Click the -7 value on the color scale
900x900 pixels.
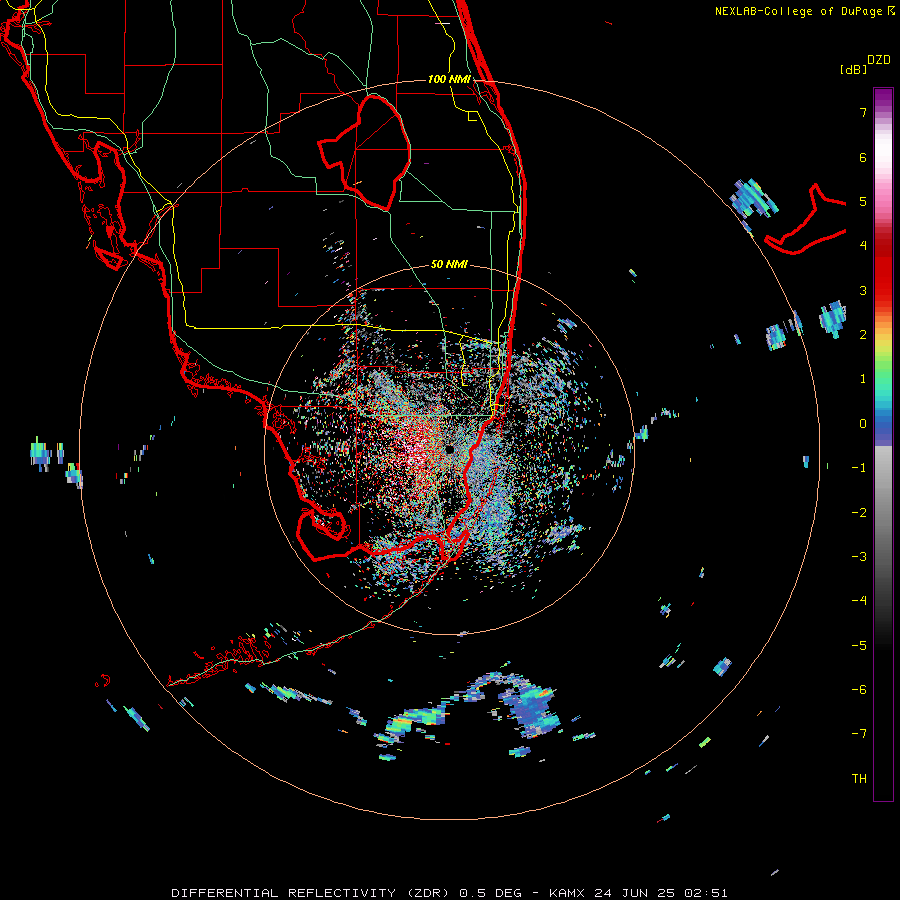(x=859, y=734)
